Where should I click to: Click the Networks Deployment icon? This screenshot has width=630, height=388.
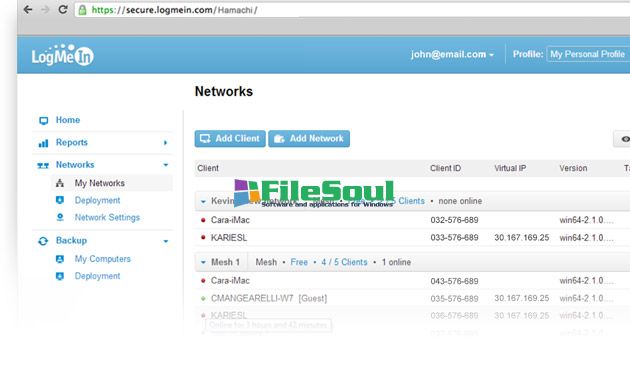coord(60,200)
